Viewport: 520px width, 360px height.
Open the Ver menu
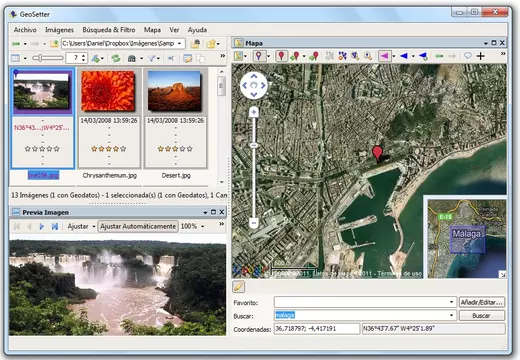click(x=174, y=30)
